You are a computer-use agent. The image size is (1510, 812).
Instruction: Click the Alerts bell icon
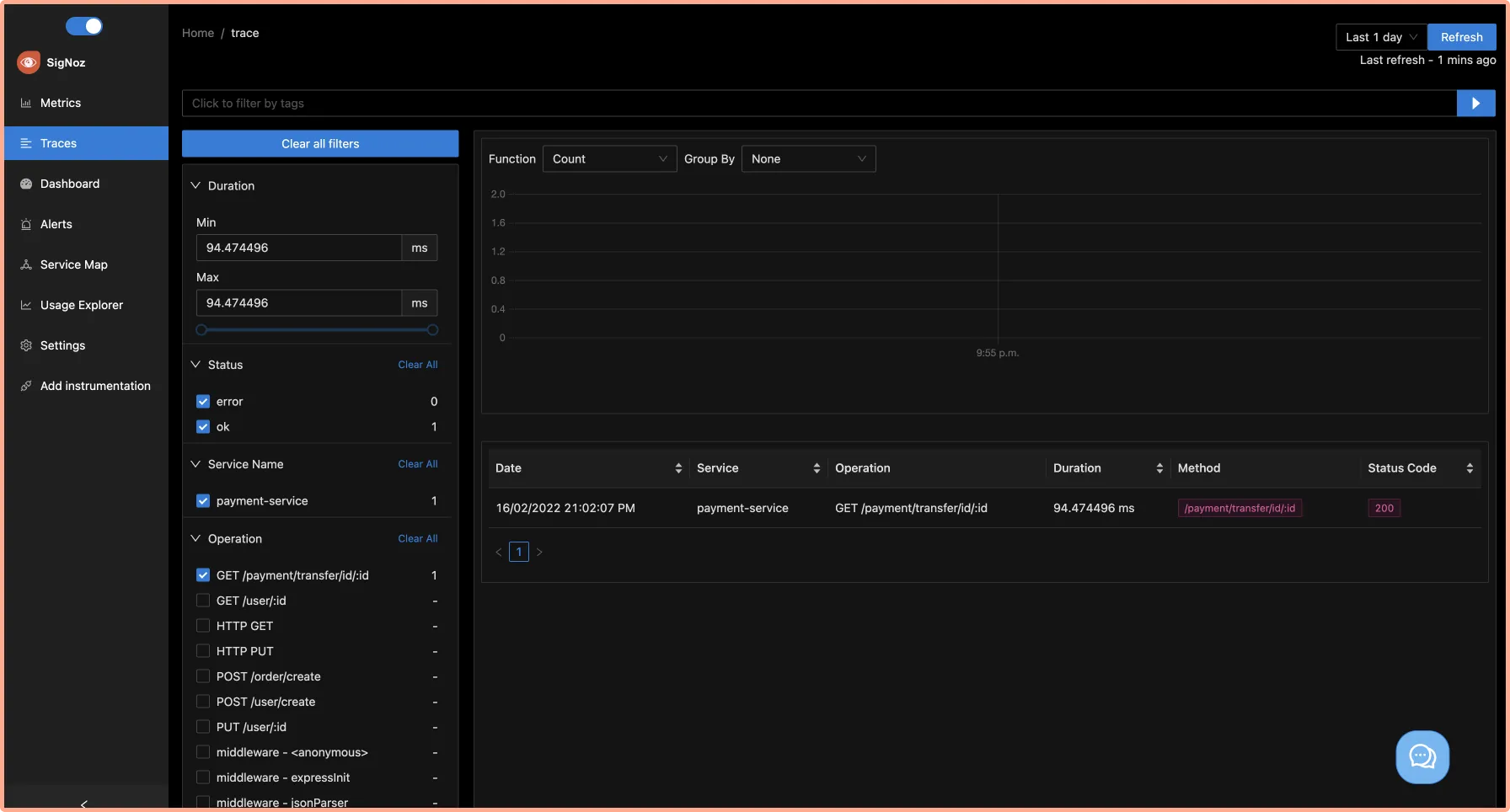point(26,223)
